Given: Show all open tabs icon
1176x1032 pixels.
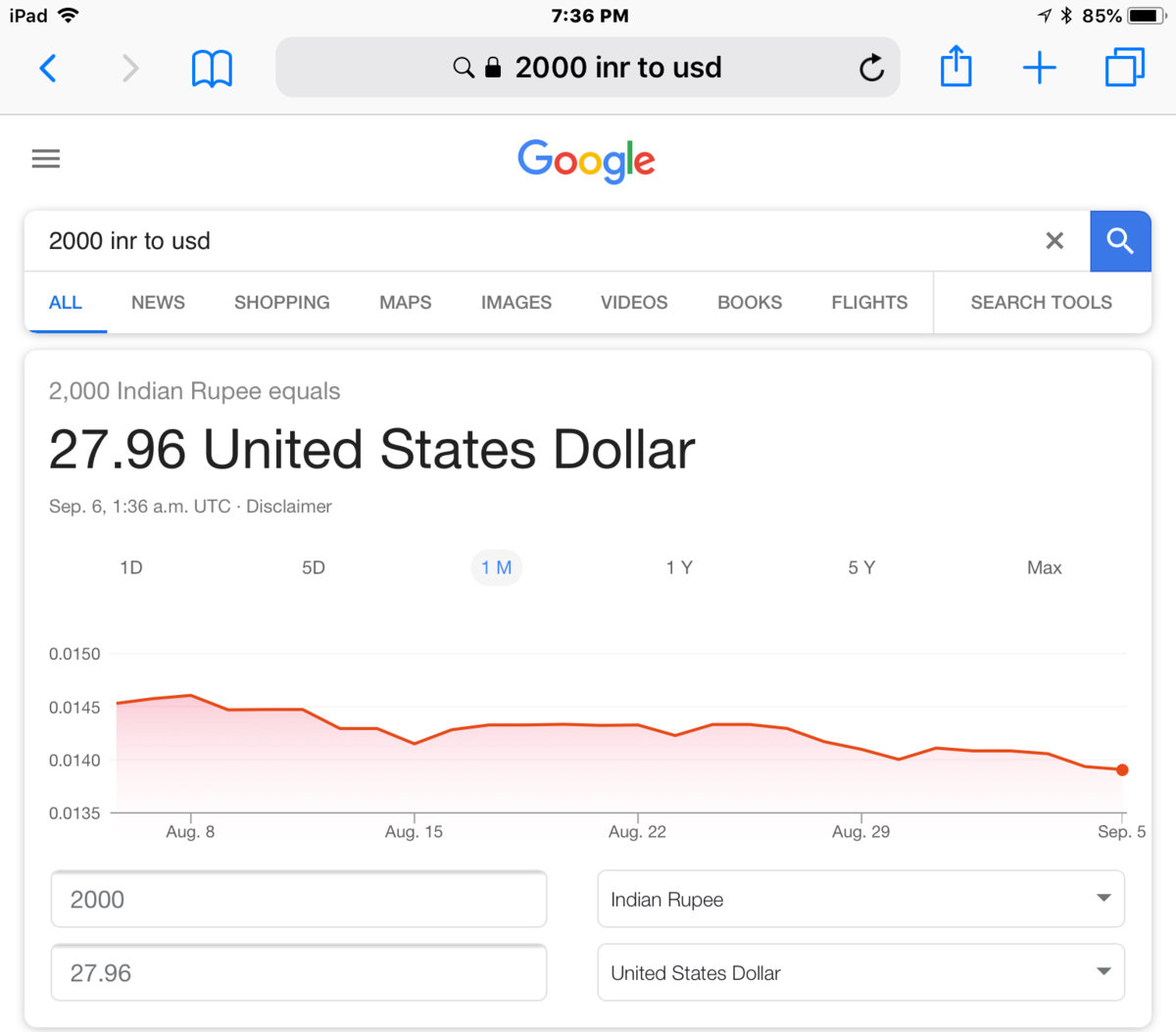Looking at the screenshot, I should [x=1124, y=68].
